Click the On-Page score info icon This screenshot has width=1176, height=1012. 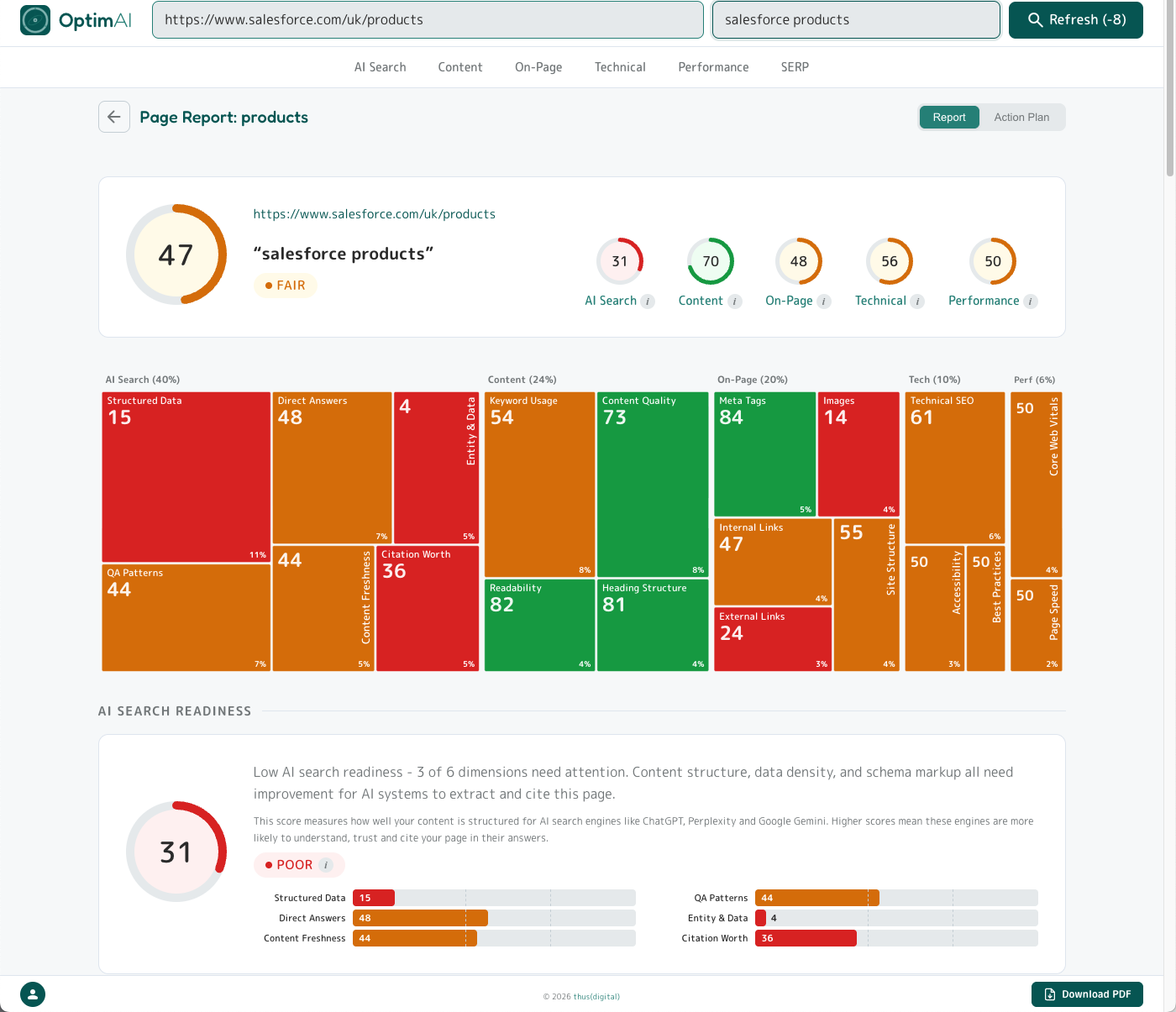(x=824, y=302)
